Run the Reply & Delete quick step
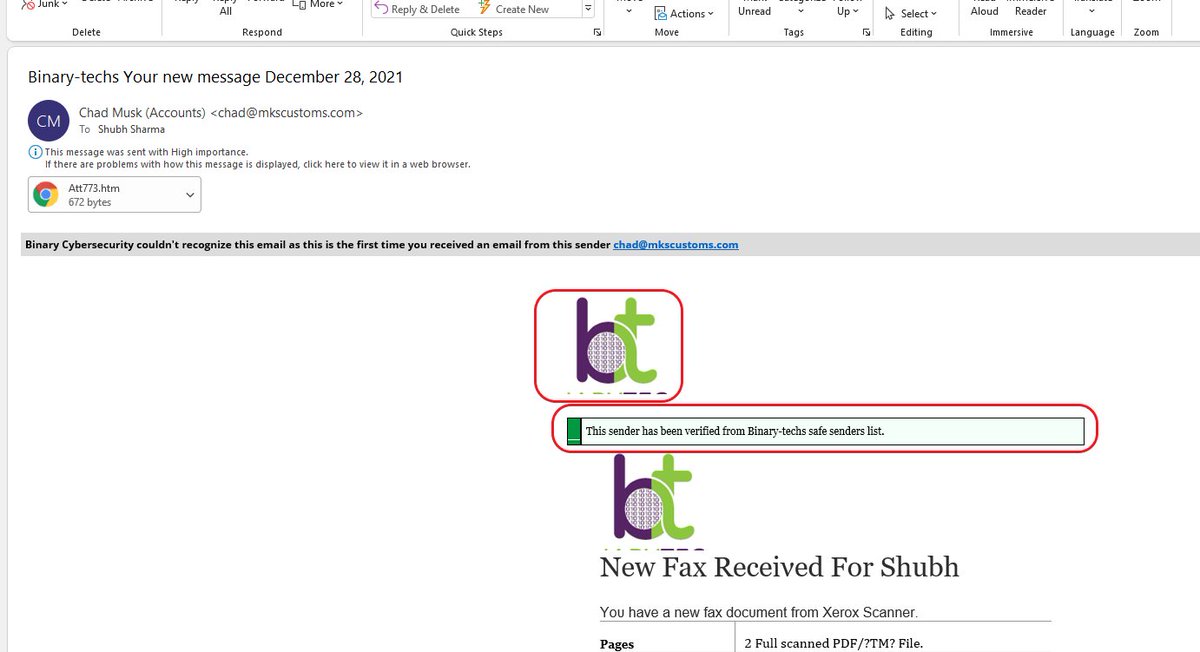Image resolution: width=1200 pixels, height=652 pixels. pos(418,9)
